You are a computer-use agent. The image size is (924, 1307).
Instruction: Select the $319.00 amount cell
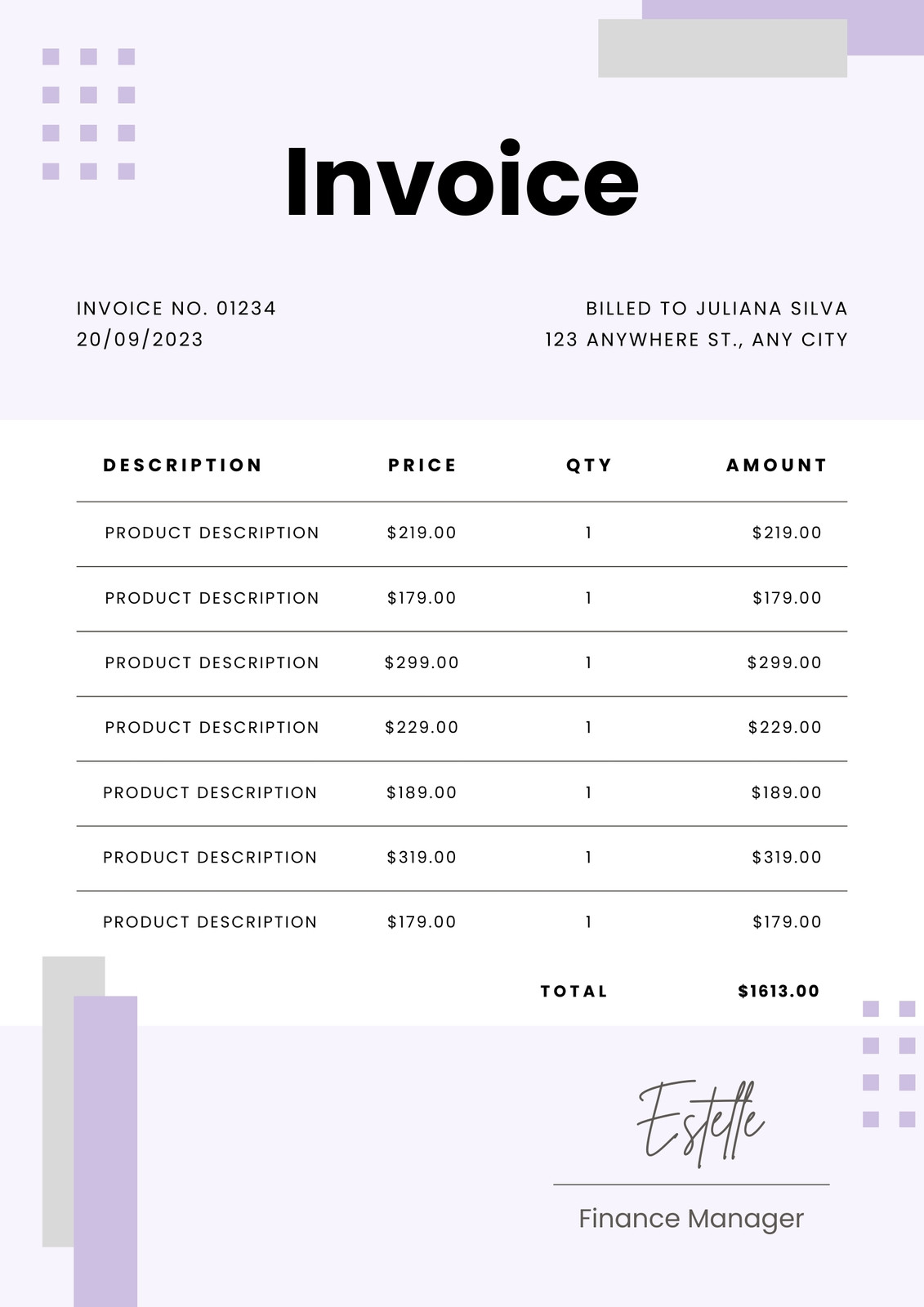coord(787,857)
